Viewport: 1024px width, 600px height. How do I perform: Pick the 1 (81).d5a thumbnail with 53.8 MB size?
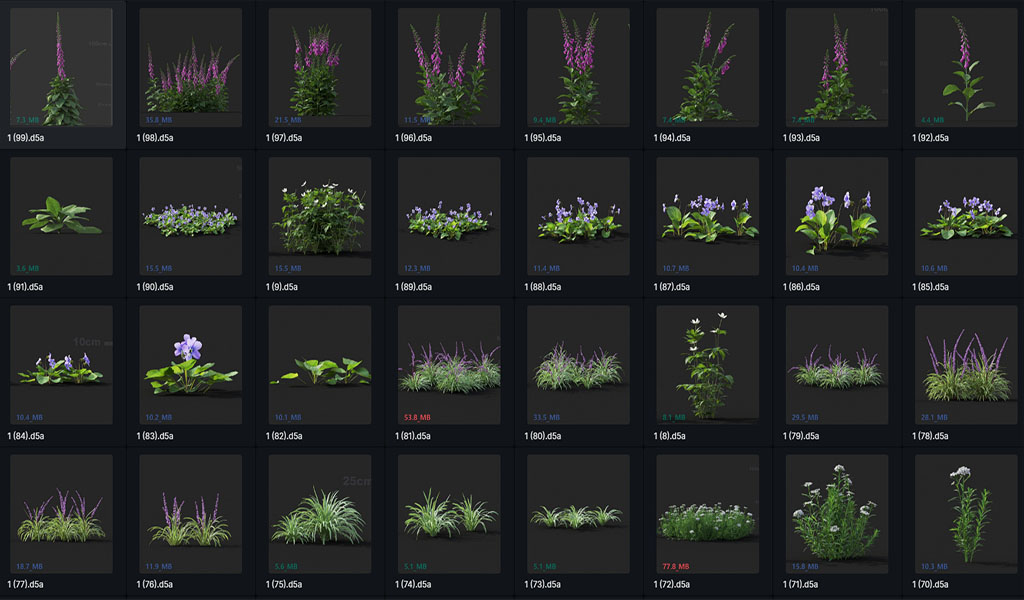tap(449, 364)
